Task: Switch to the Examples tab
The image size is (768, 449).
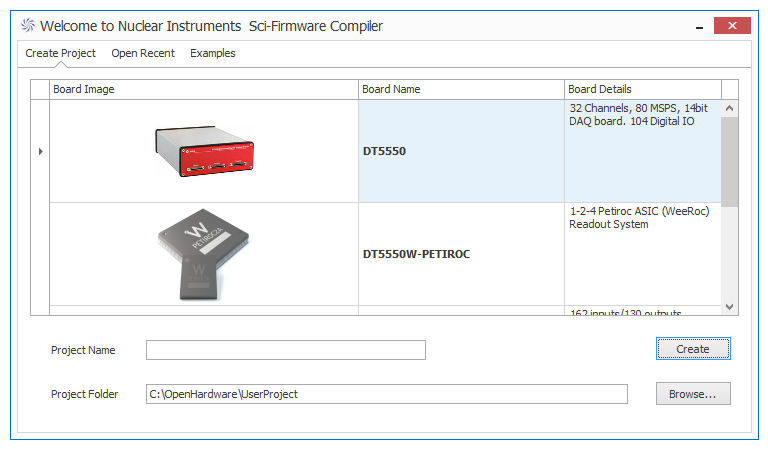Action: pyautogui.click(x=213, y=53)
